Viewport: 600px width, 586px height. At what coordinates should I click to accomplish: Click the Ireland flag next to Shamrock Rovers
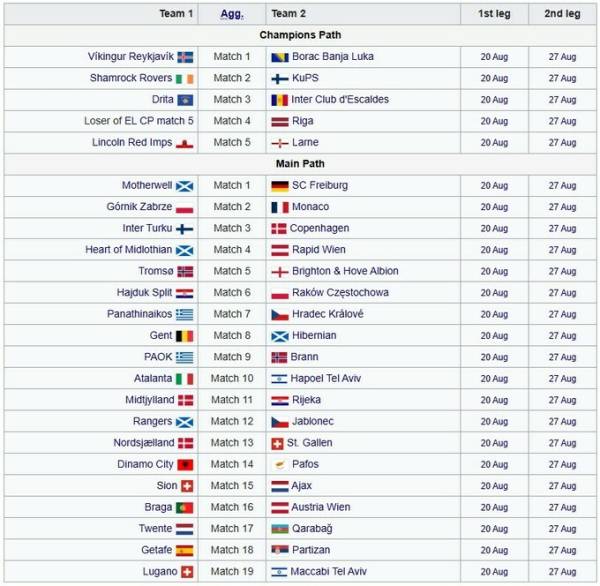pos(185,78)
